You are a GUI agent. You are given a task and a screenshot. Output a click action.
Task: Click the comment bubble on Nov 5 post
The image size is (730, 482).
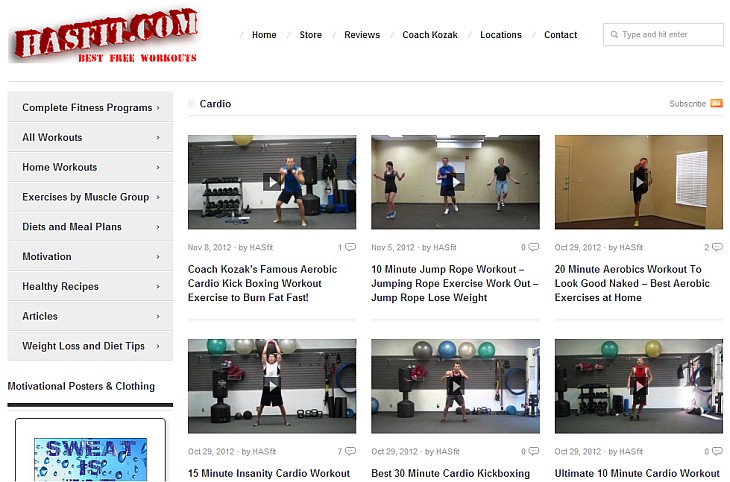pos(533,247)
